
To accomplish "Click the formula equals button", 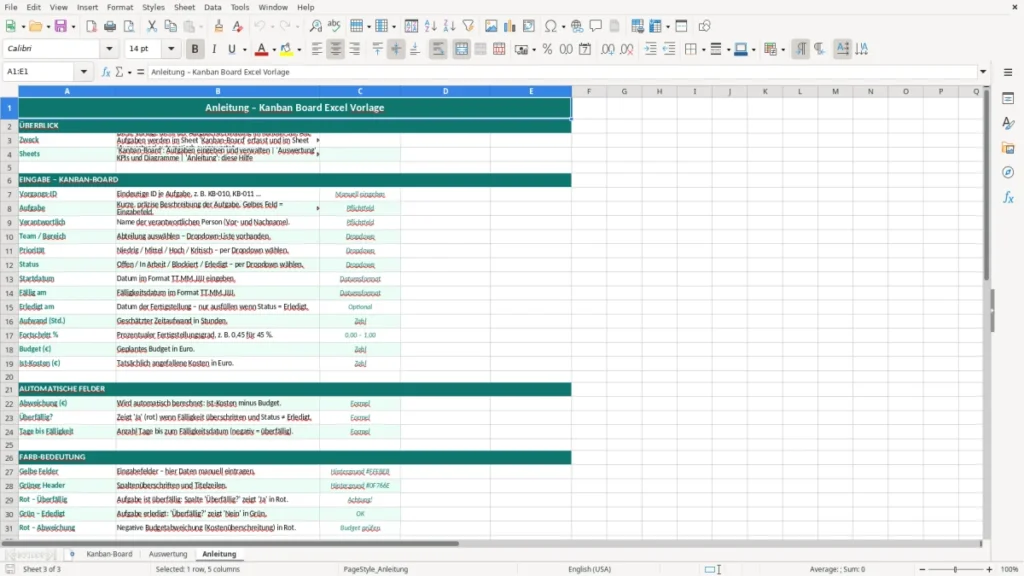I will [140, 72].
